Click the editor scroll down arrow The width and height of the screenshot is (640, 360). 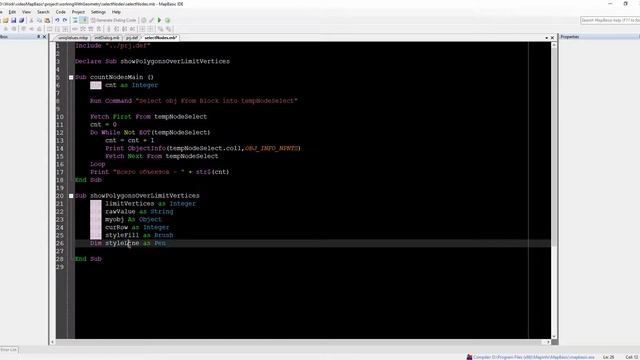(554, 336)
